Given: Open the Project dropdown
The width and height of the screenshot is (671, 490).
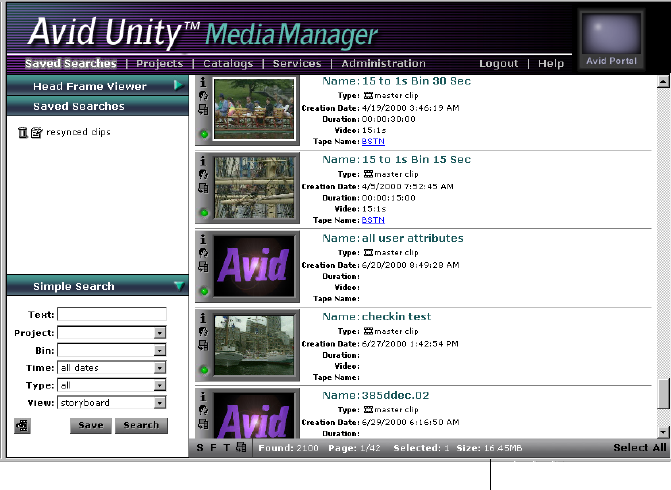Looking at the screenshot, I should (x=160, y=333).
